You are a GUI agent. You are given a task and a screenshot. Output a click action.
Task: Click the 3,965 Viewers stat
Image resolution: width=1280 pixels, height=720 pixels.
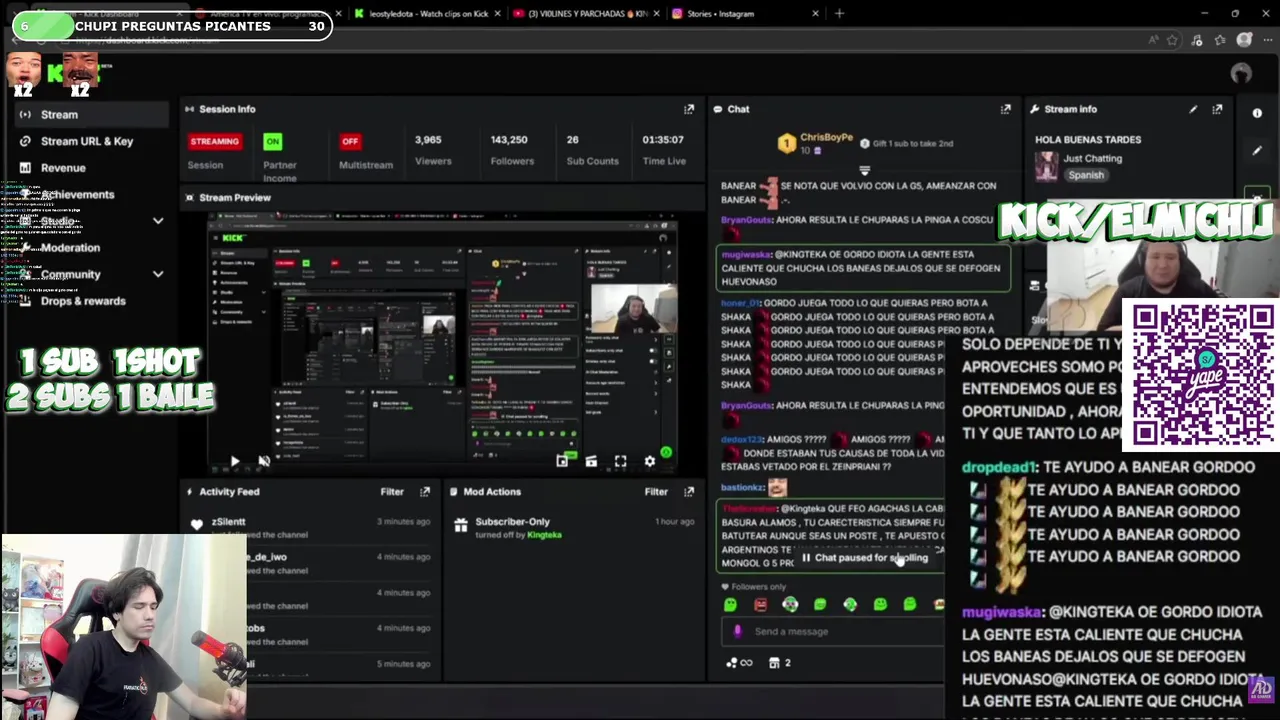click(432, 150)
